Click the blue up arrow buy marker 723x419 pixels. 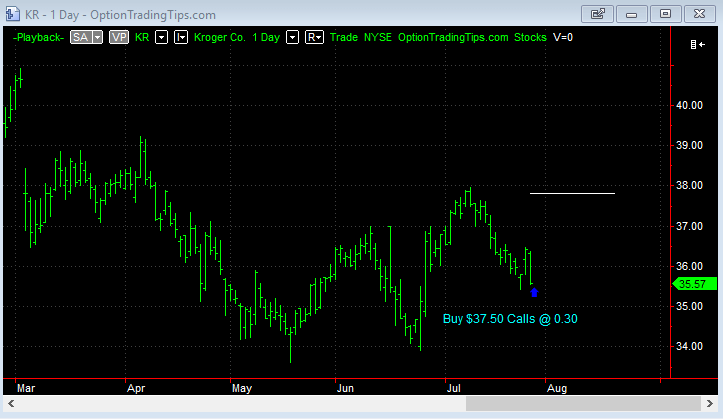534,292
